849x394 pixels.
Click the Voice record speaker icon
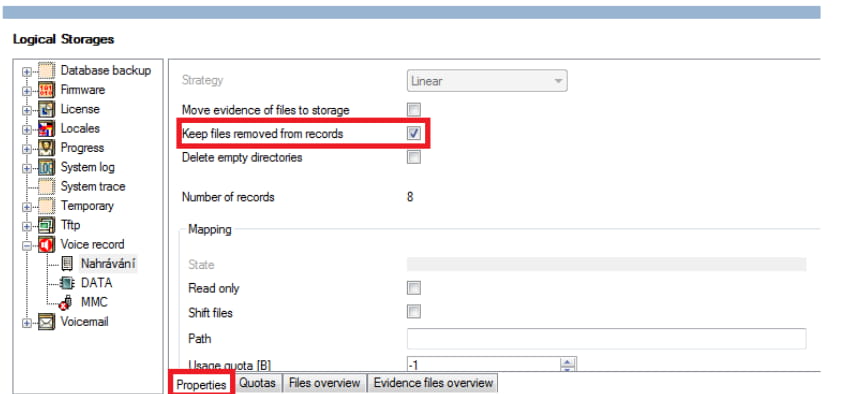pyautogui.click(x=47, y=245)
